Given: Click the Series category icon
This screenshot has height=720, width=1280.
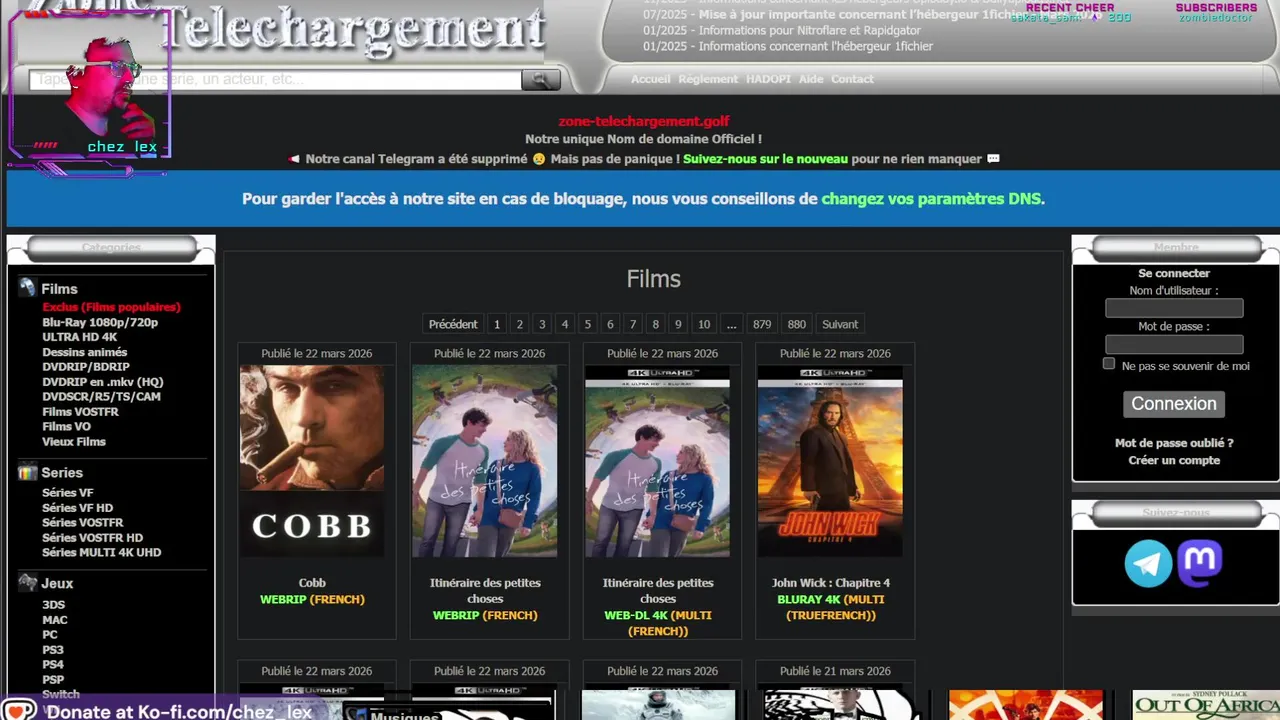Looking at the screenshot, I should pos(27,472).
